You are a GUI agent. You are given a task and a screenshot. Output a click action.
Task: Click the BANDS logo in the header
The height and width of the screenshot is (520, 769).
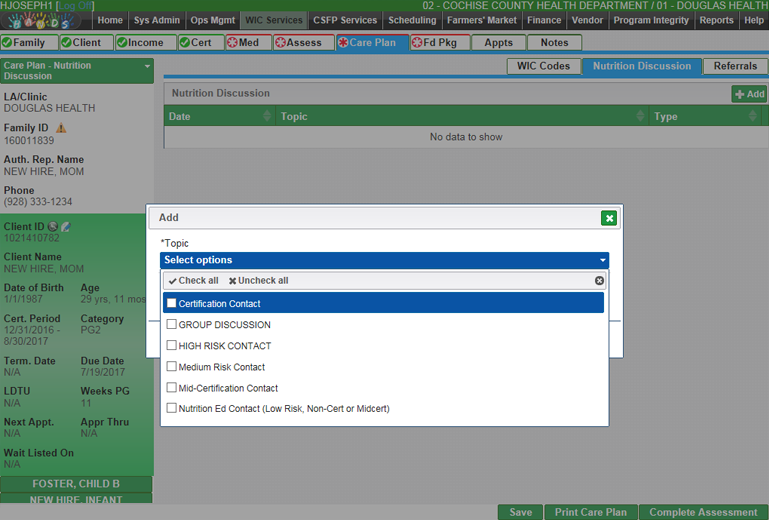point(45,21)
